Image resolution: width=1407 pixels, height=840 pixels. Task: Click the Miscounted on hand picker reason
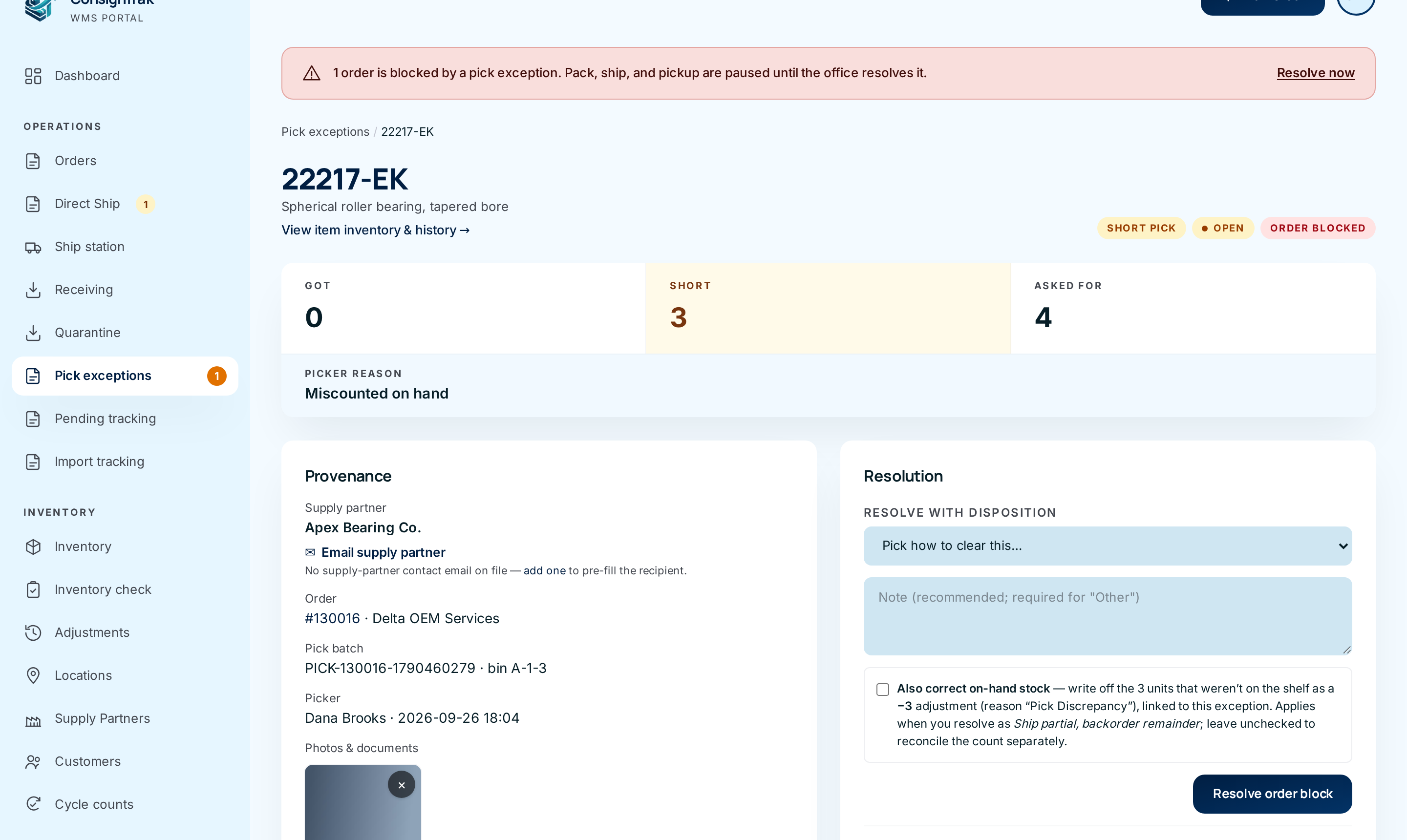[x=377, y=394]
